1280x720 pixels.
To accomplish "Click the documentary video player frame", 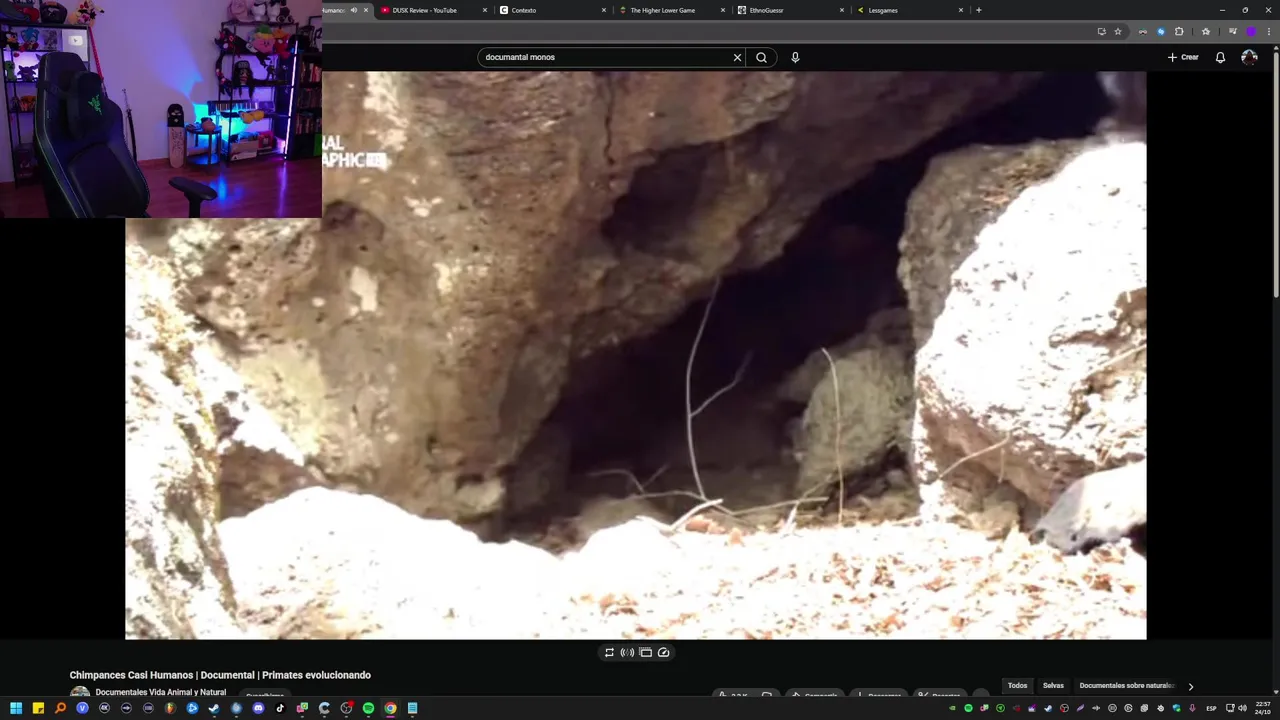I will pos(635,355).
